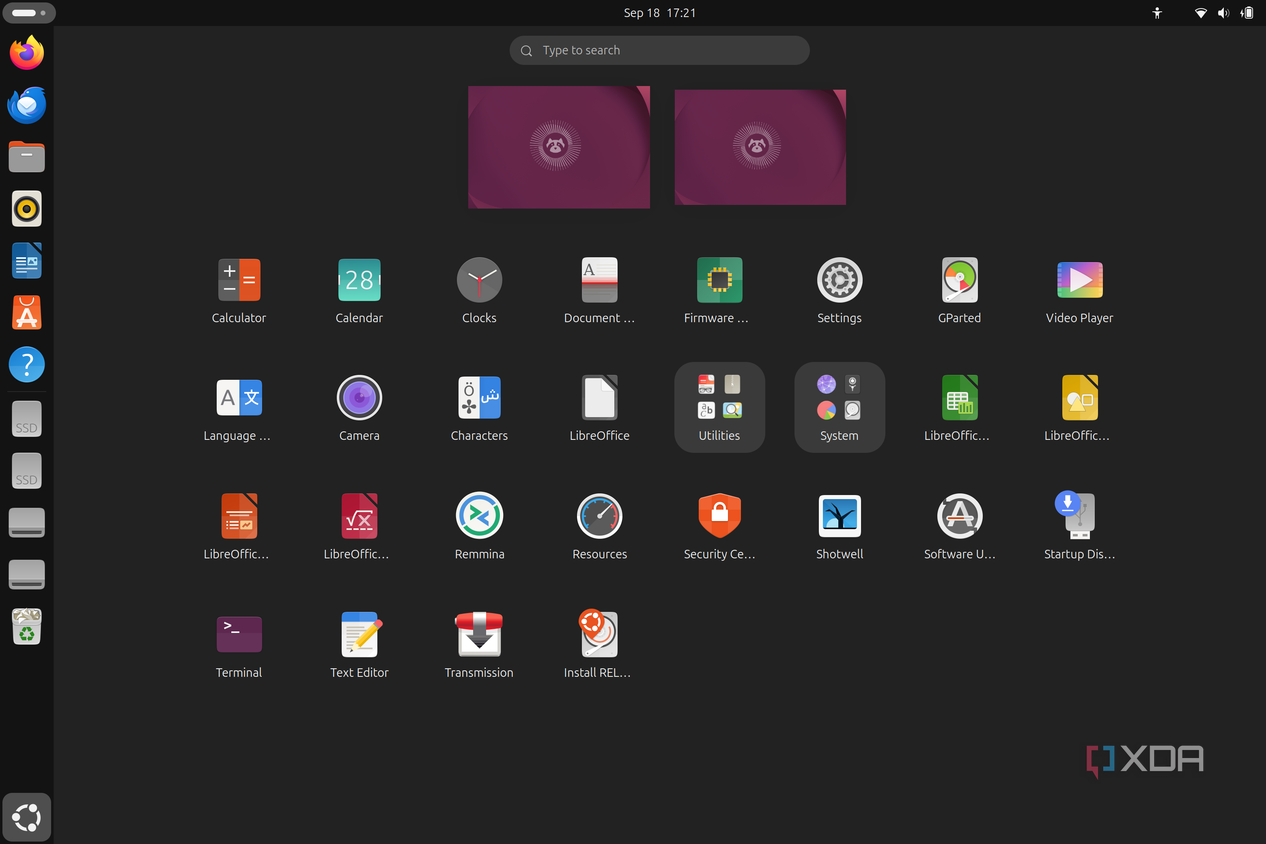Launch the Camera app
Image resolution: width=1266 pixels, height=844 pixels.
[x=359, y=398]
